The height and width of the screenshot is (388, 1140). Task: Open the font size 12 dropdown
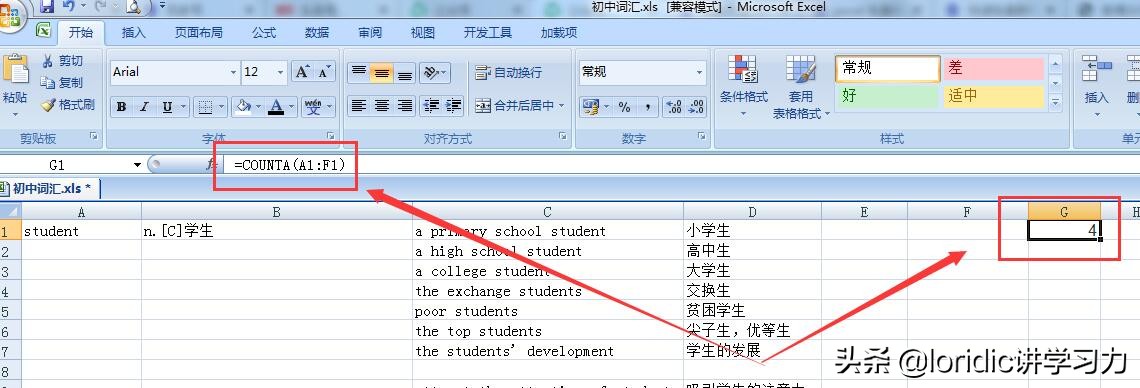click(x=281, y=72)
